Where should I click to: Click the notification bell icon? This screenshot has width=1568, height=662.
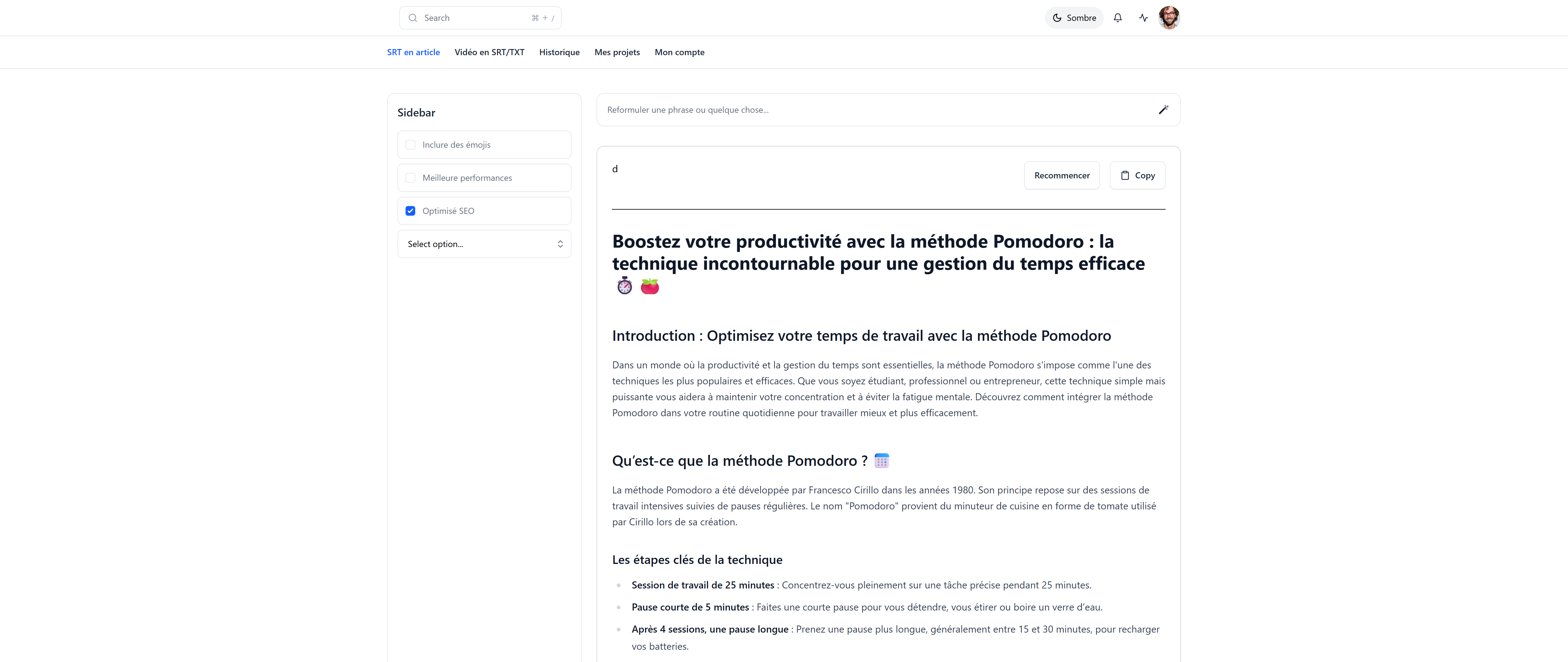[x=1118, y=18]
